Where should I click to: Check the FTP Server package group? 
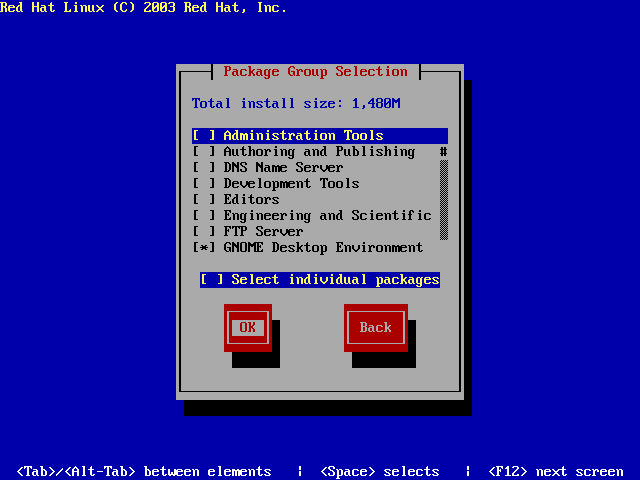[x=248, y=231]
